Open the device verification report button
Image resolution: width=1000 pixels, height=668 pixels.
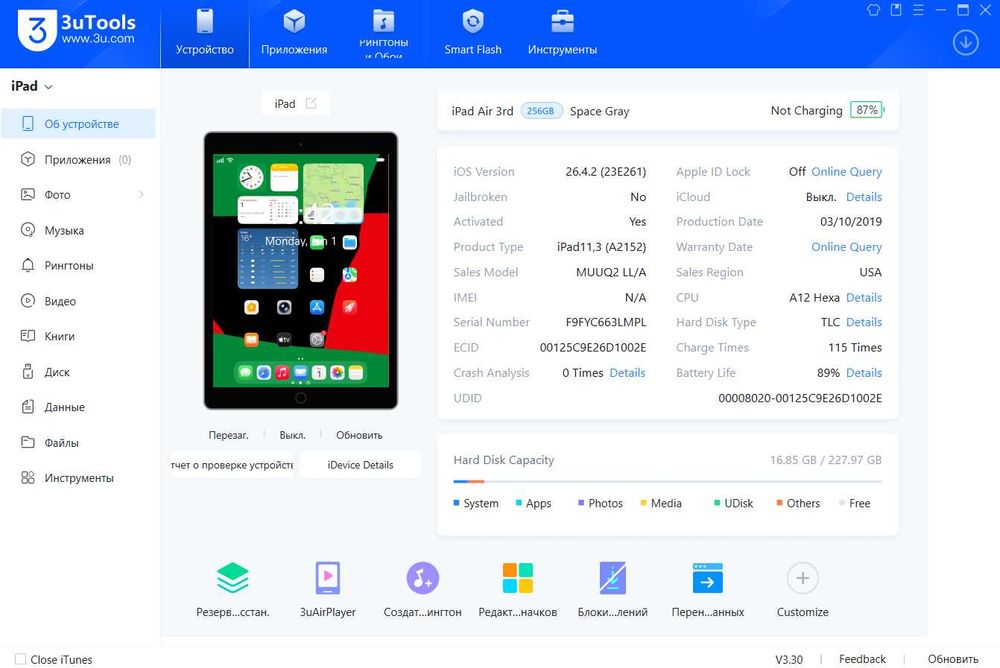pyautogui.click(x=232, y=465)
